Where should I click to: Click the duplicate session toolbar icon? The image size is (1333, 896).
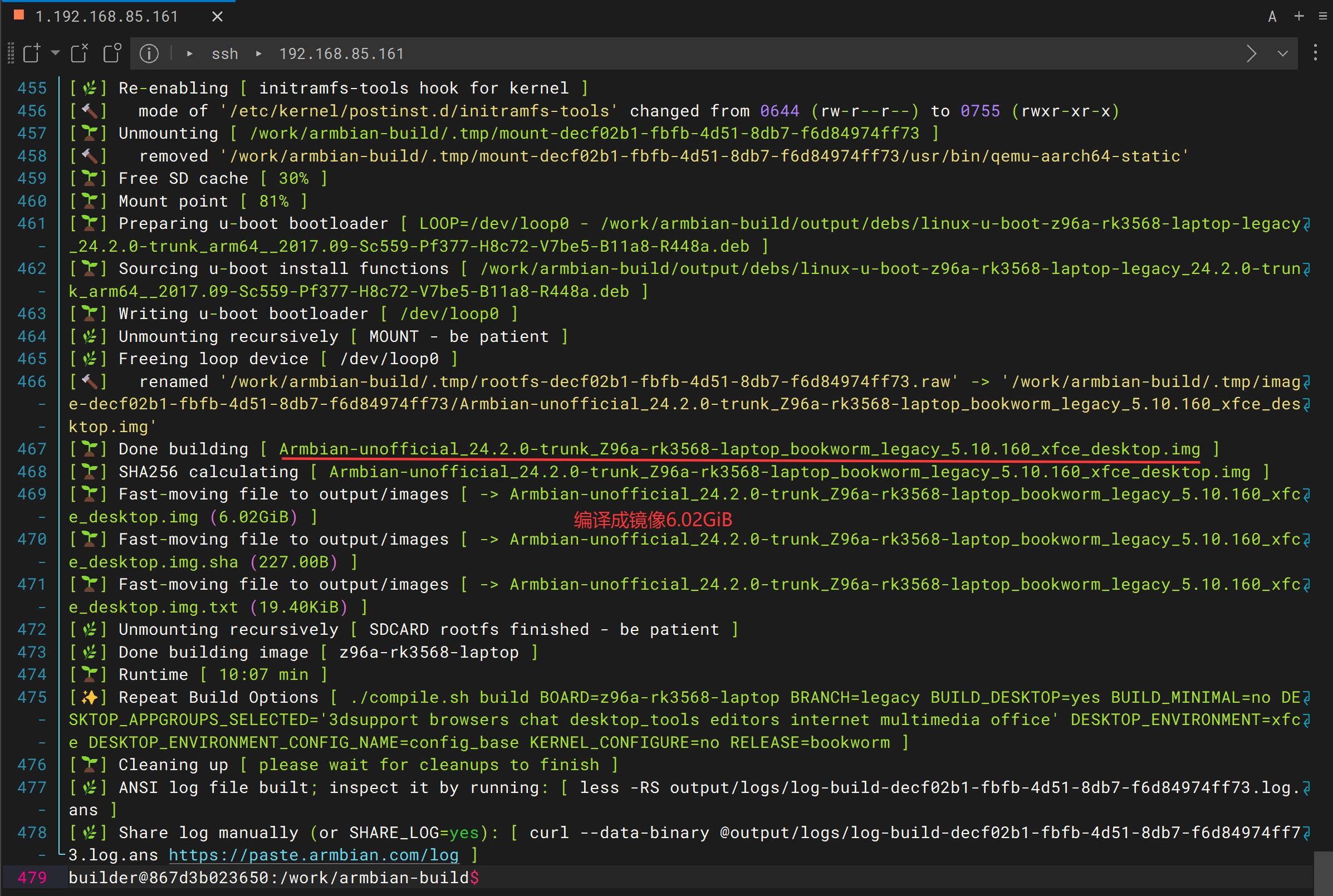pos(112,53)
